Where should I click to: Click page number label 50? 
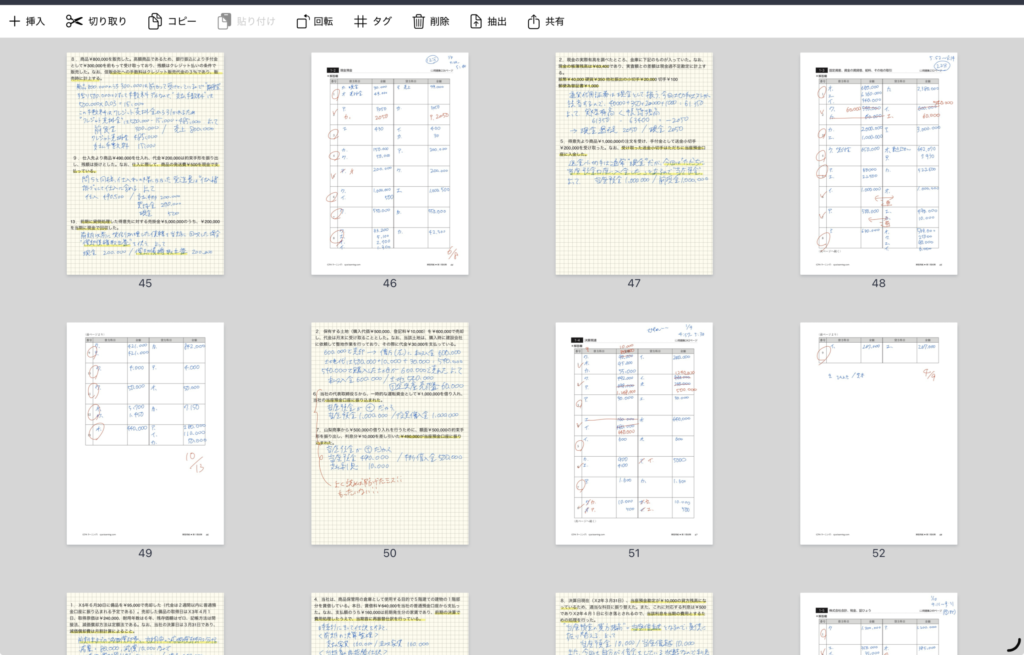[x=390, y=553]
